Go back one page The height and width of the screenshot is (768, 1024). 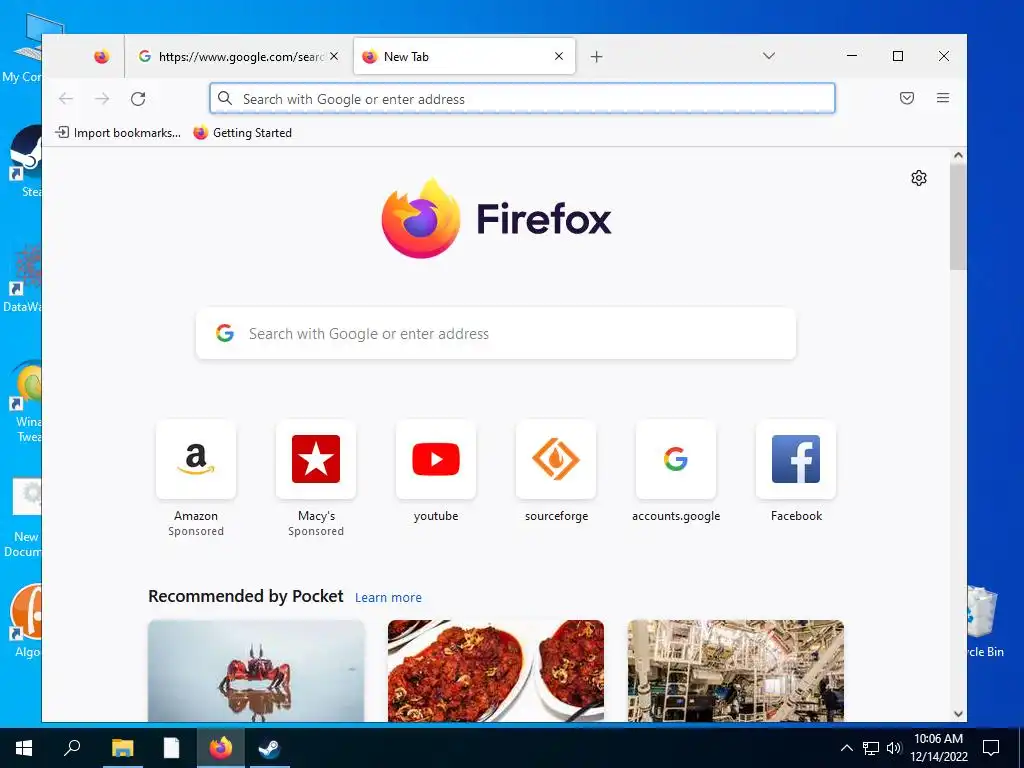[x=66, y=99]
